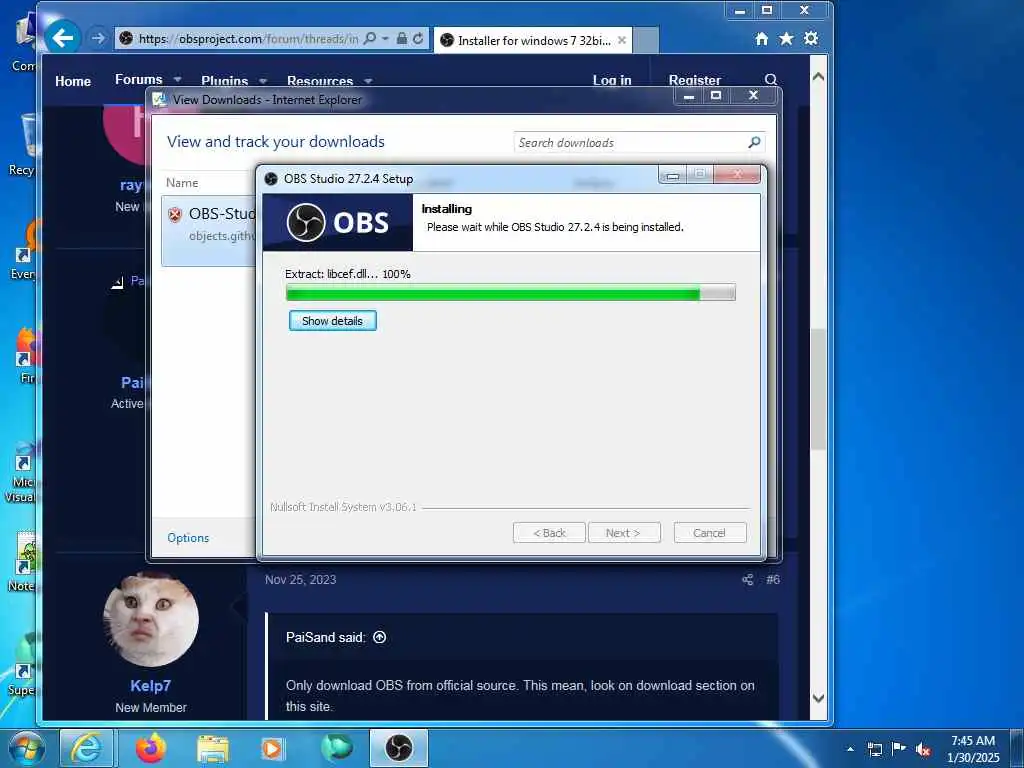Maximize the View Downloads window

pyautogui.click(x=716, y=96)
